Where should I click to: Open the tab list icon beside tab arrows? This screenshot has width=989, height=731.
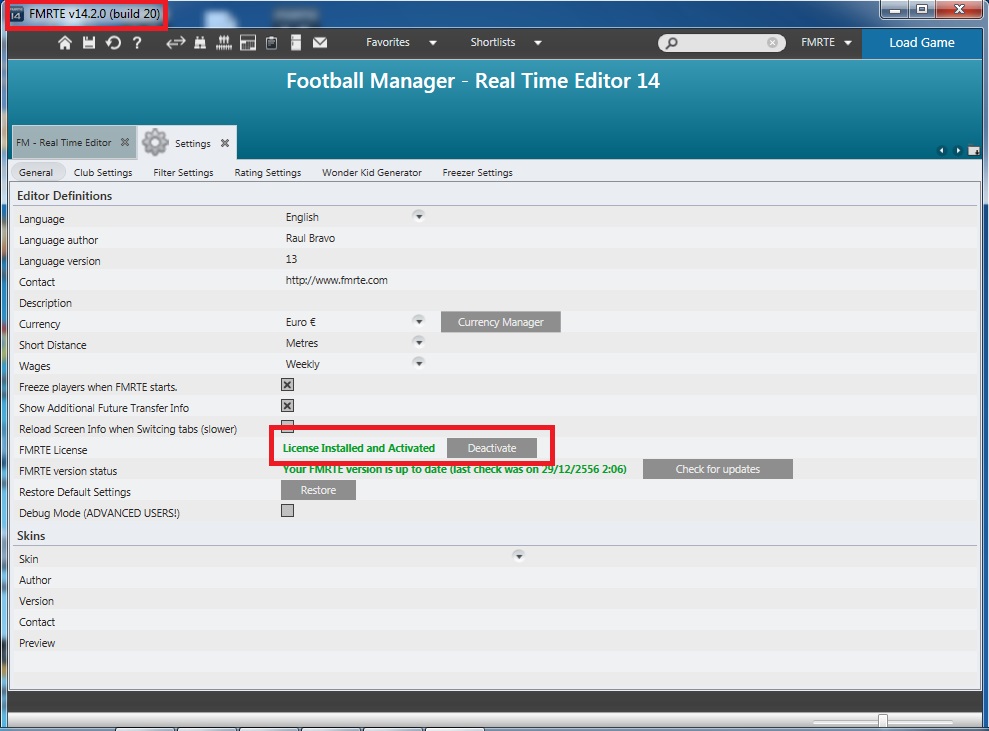(974, 151)
